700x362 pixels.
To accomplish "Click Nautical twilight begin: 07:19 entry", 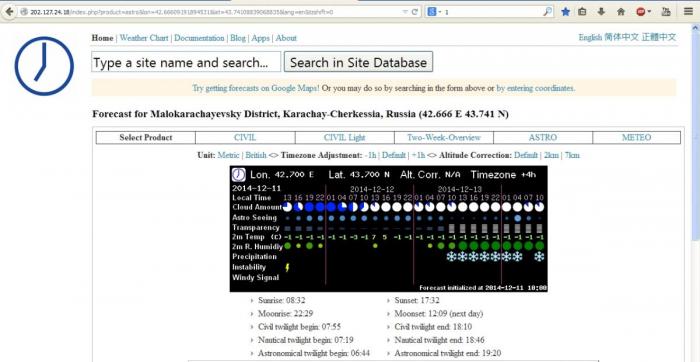I will [305, 341].
